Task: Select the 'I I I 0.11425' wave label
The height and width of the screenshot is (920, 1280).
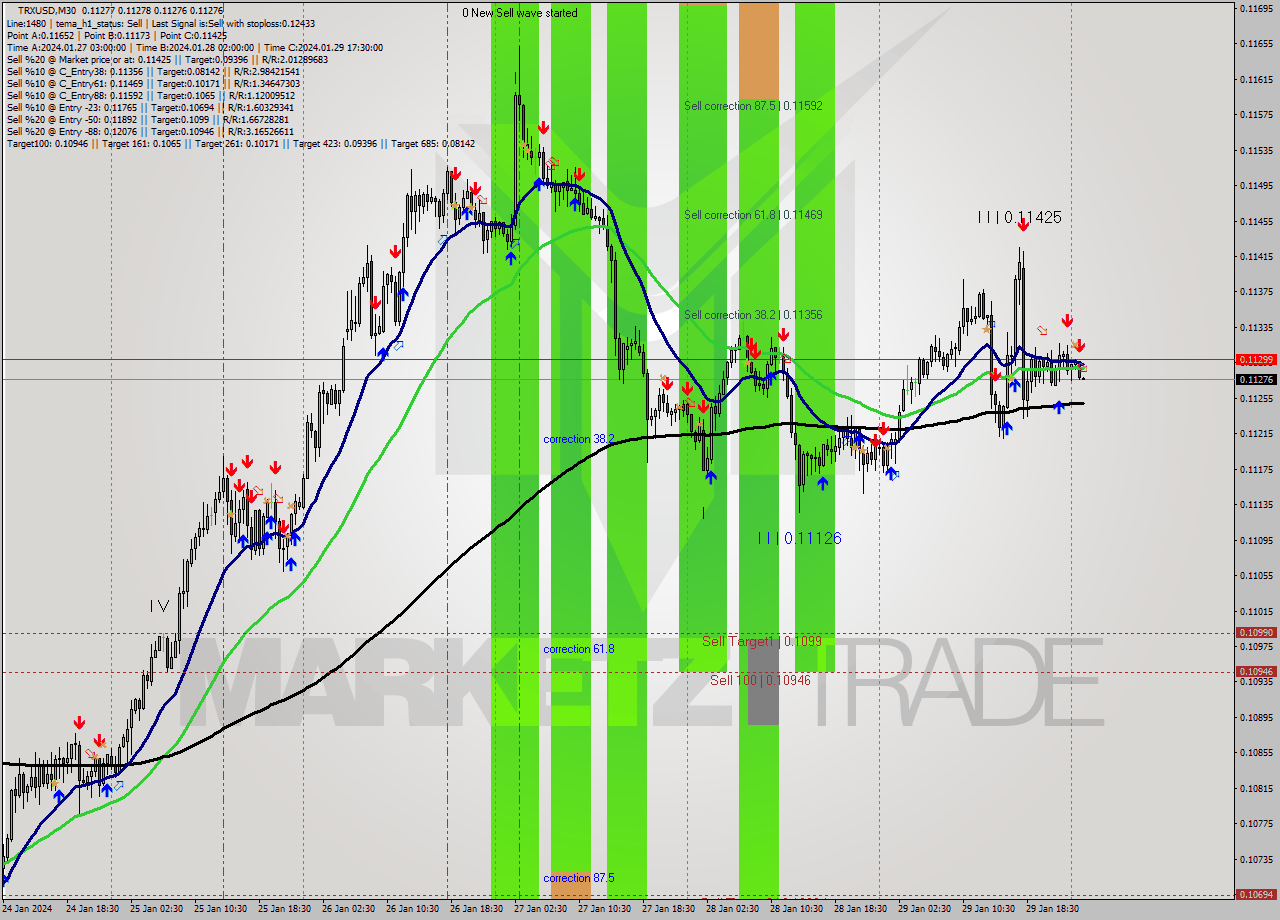Action: pos(1019,217)
